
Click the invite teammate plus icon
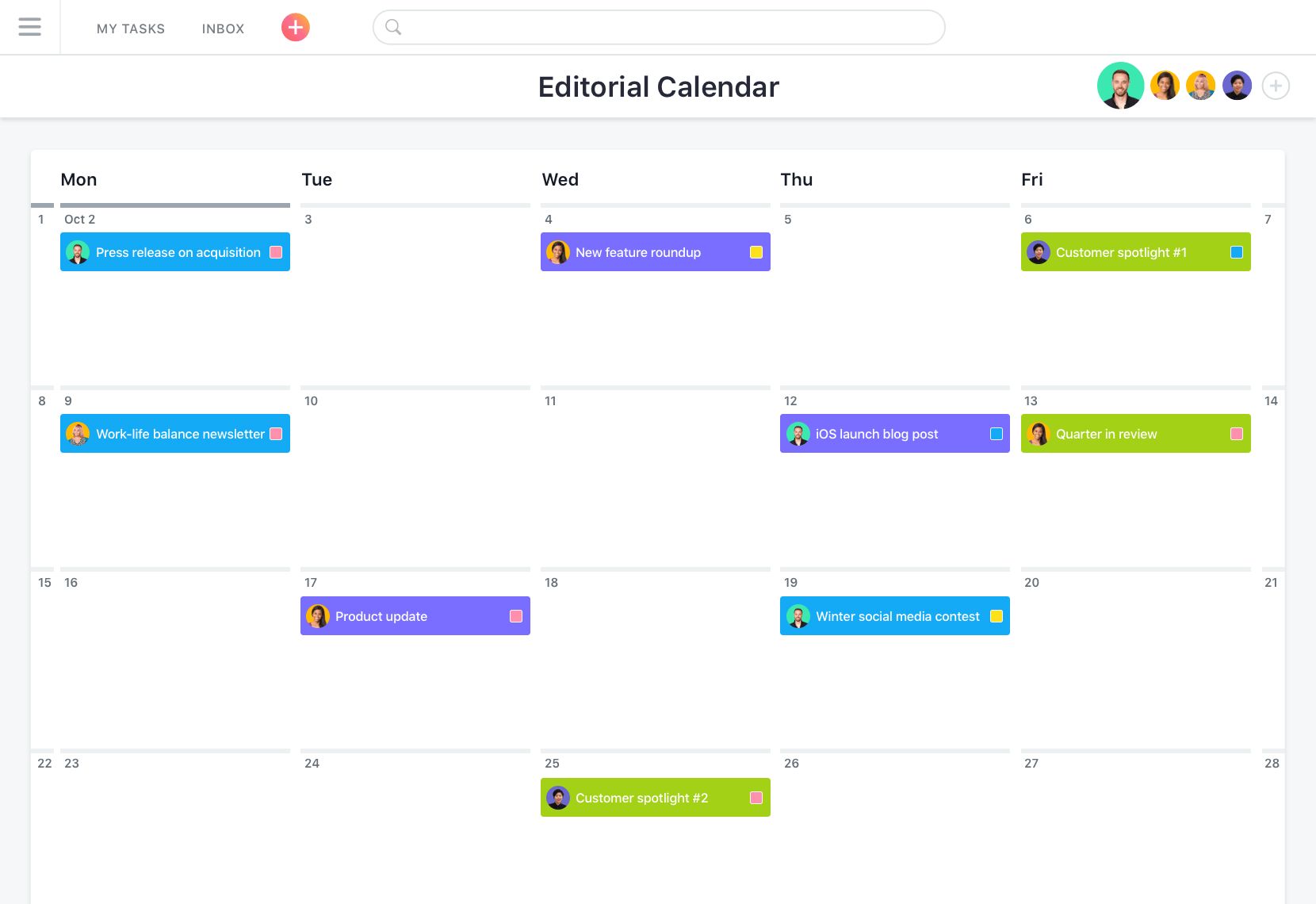tap(1276, 85)
